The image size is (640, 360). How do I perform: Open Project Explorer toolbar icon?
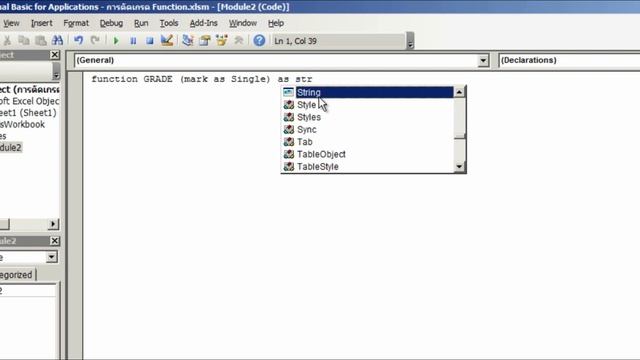click(x=188, y=40)
